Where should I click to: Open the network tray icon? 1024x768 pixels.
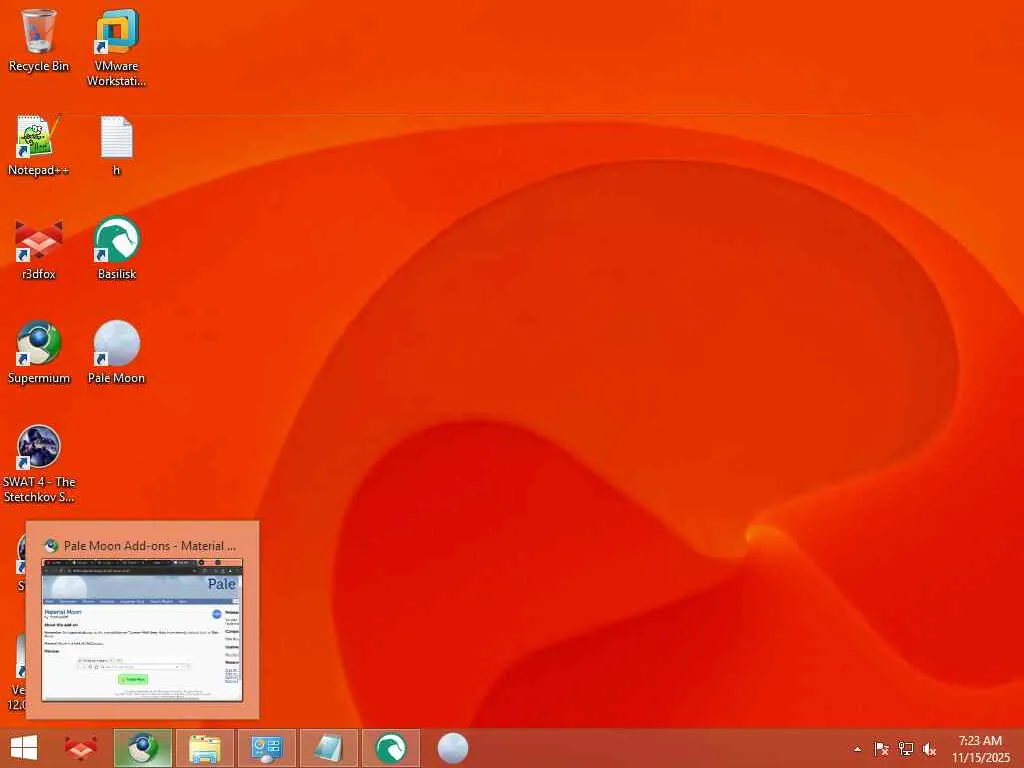point(905,749)
